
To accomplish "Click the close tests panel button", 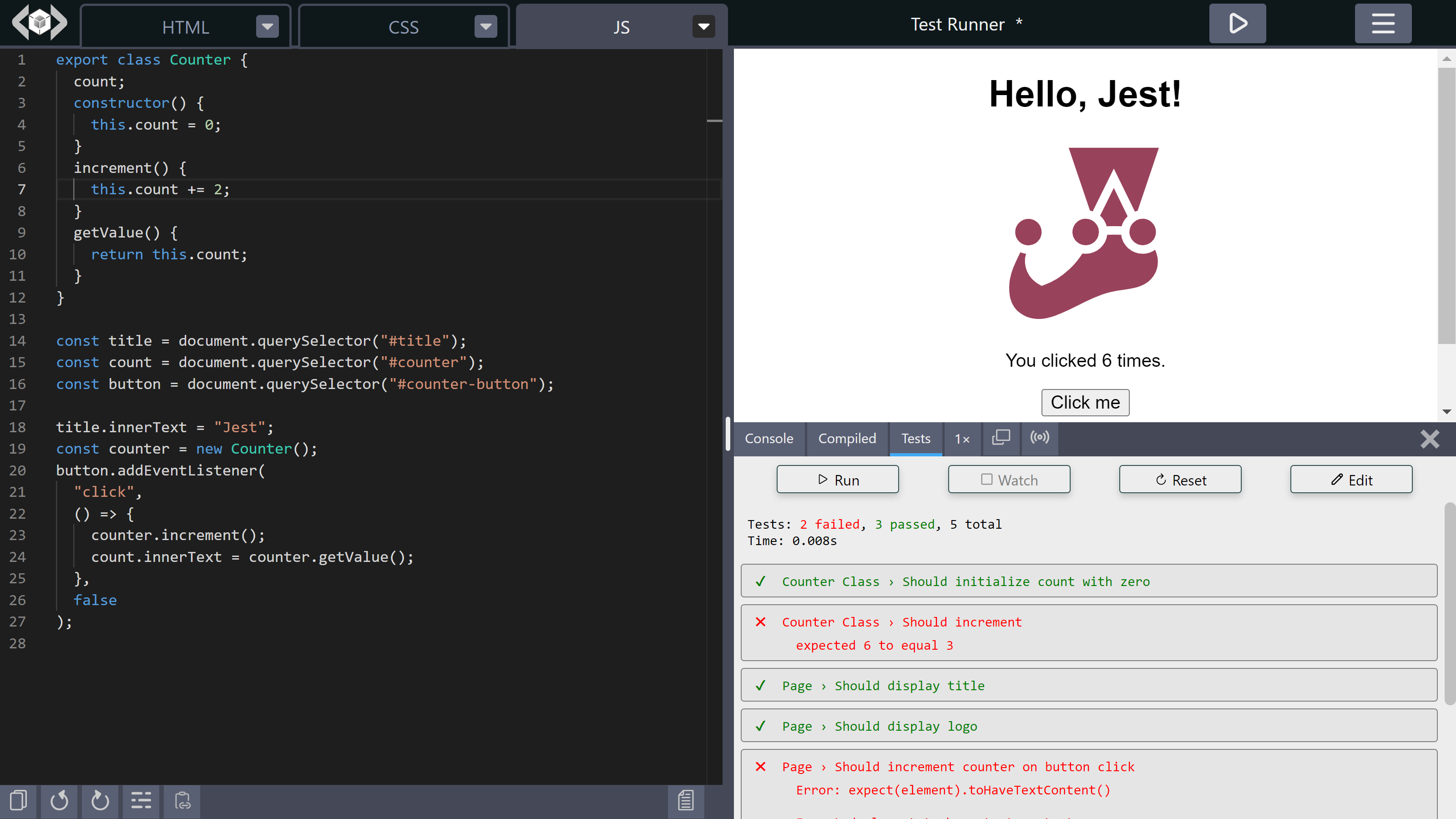I will click(x=1430, y=439).
